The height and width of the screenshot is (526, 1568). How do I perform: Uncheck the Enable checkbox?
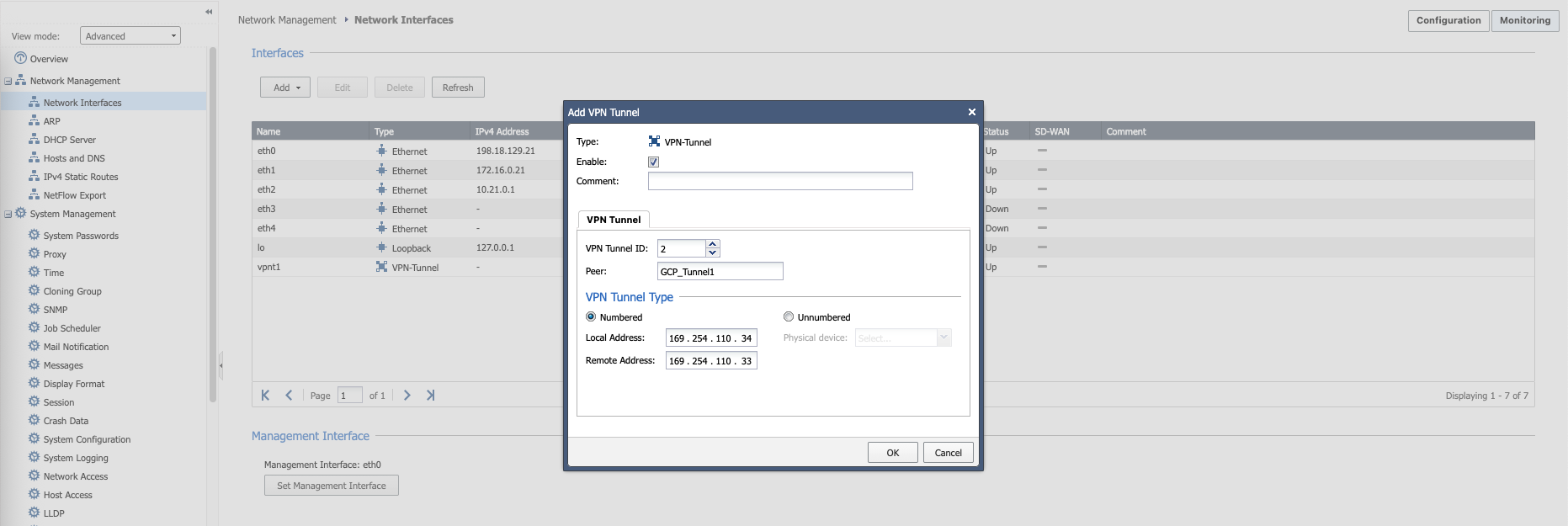[x=653, y=162]
